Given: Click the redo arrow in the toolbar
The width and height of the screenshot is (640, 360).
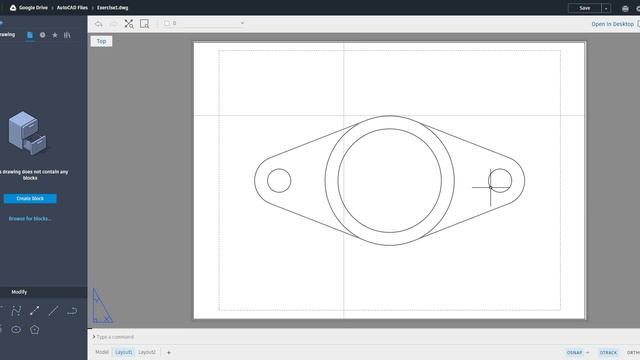Looking at the screenshot, I should click(113, 24).
